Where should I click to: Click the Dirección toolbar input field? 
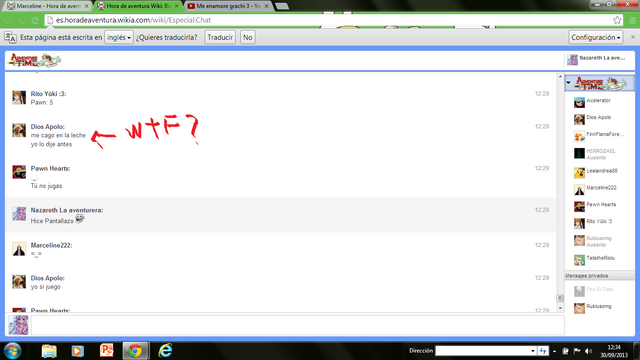coord(482,351)
